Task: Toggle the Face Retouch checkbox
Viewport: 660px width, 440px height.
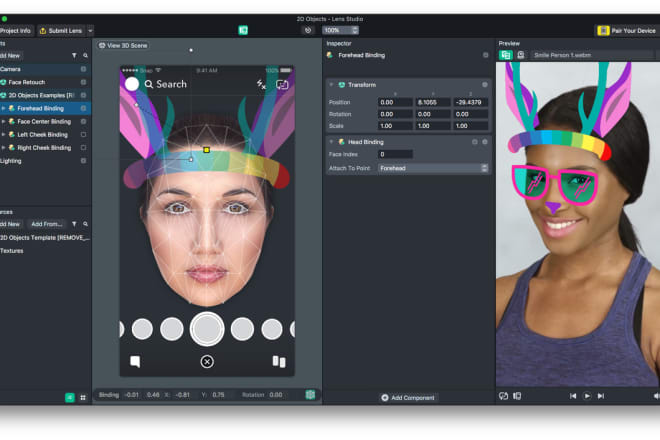Action: click(x=83, y=82)
